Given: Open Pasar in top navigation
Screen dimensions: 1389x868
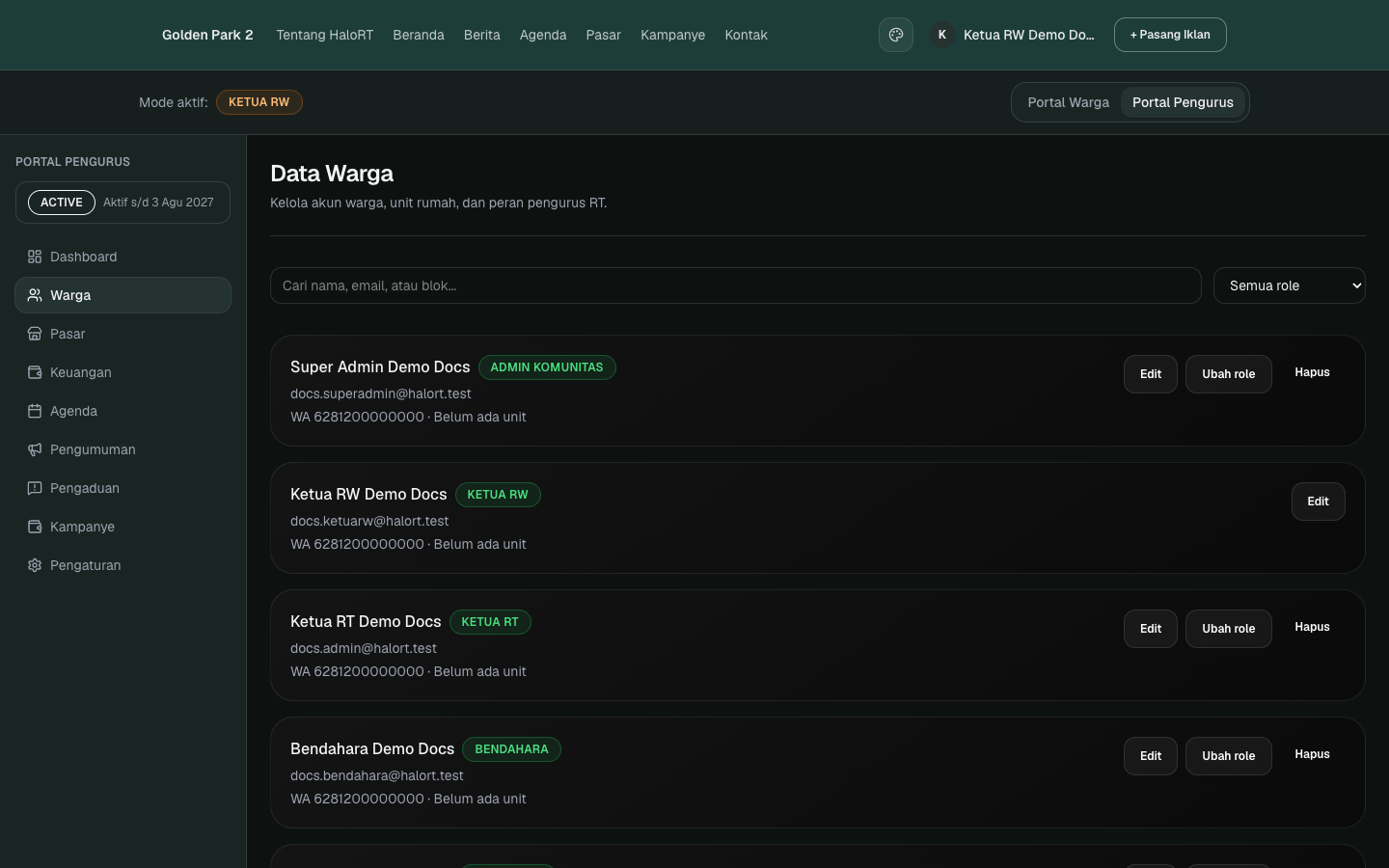Looking at the screenshot, I should coord(604,35).
